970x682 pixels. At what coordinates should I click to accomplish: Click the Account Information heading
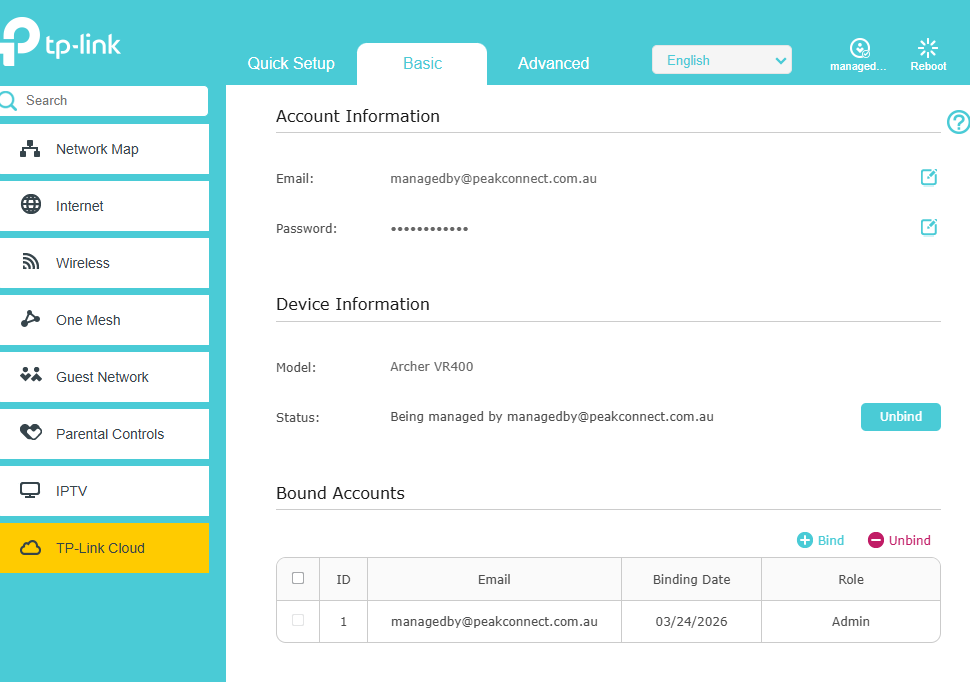coord(358,116)
